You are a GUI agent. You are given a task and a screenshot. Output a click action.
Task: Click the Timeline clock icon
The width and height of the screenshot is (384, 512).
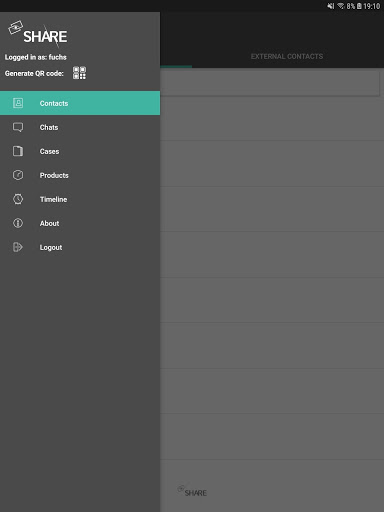18,199
